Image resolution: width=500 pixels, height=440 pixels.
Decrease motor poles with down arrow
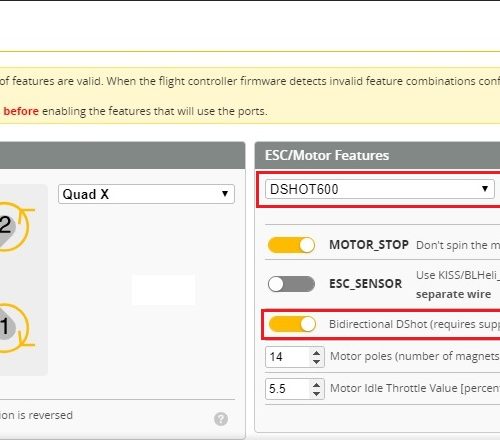(x=317, y=361)
